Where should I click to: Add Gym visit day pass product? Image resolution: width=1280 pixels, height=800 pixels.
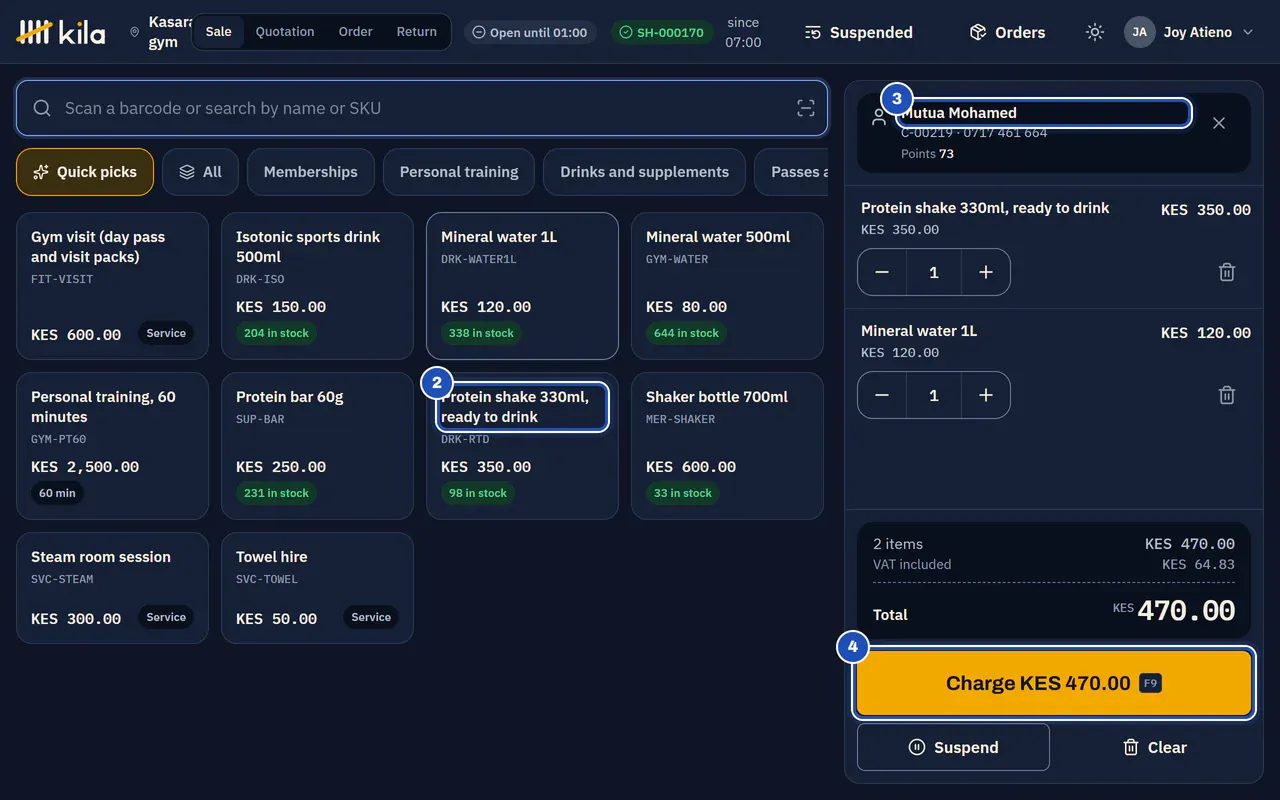[112, 286]
